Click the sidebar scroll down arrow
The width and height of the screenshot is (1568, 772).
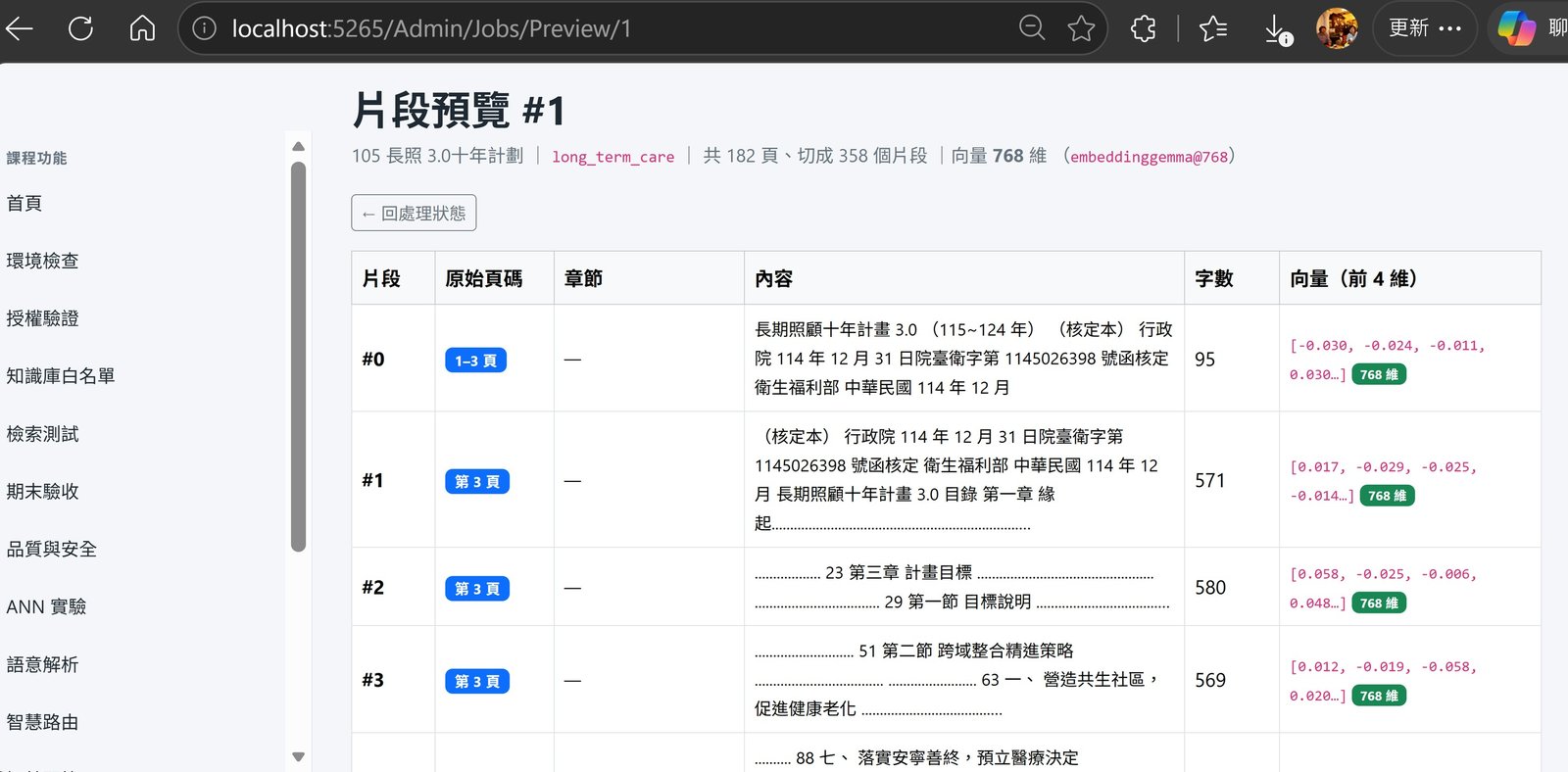[299, 756]
